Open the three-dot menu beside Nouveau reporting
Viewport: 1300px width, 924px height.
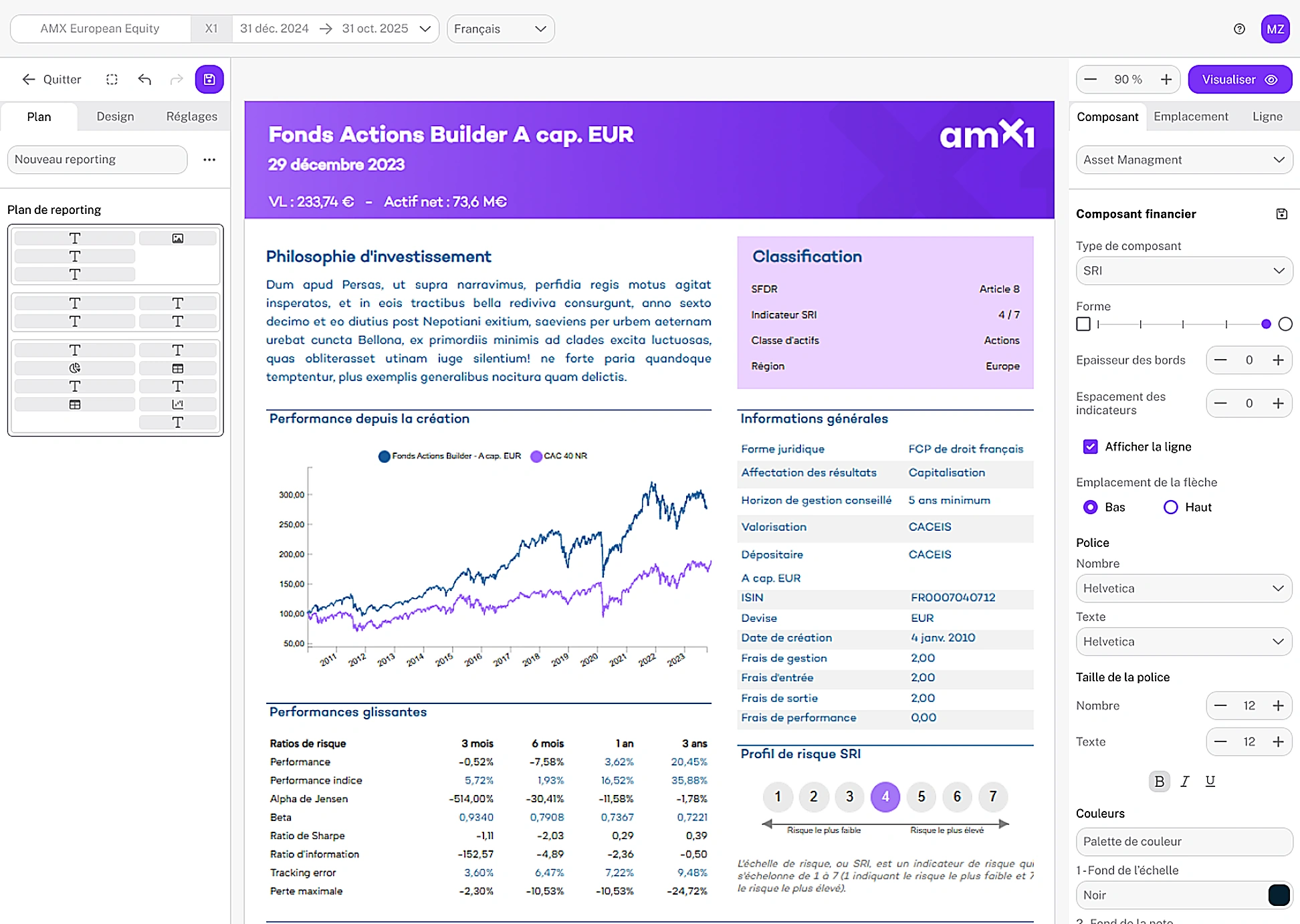click(209, 160)
